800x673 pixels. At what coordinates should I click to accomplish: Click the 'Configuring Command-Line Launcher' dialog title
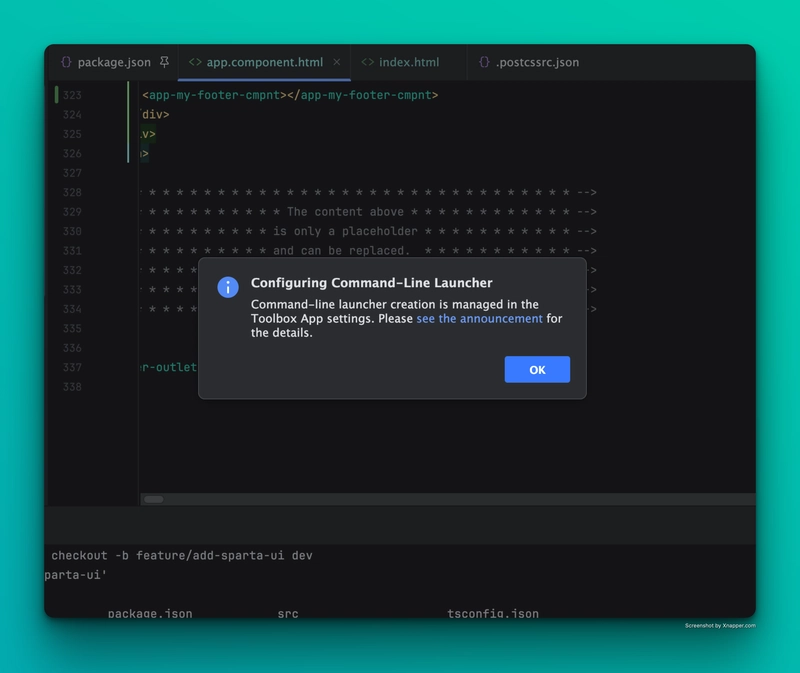tap(371, 283)
